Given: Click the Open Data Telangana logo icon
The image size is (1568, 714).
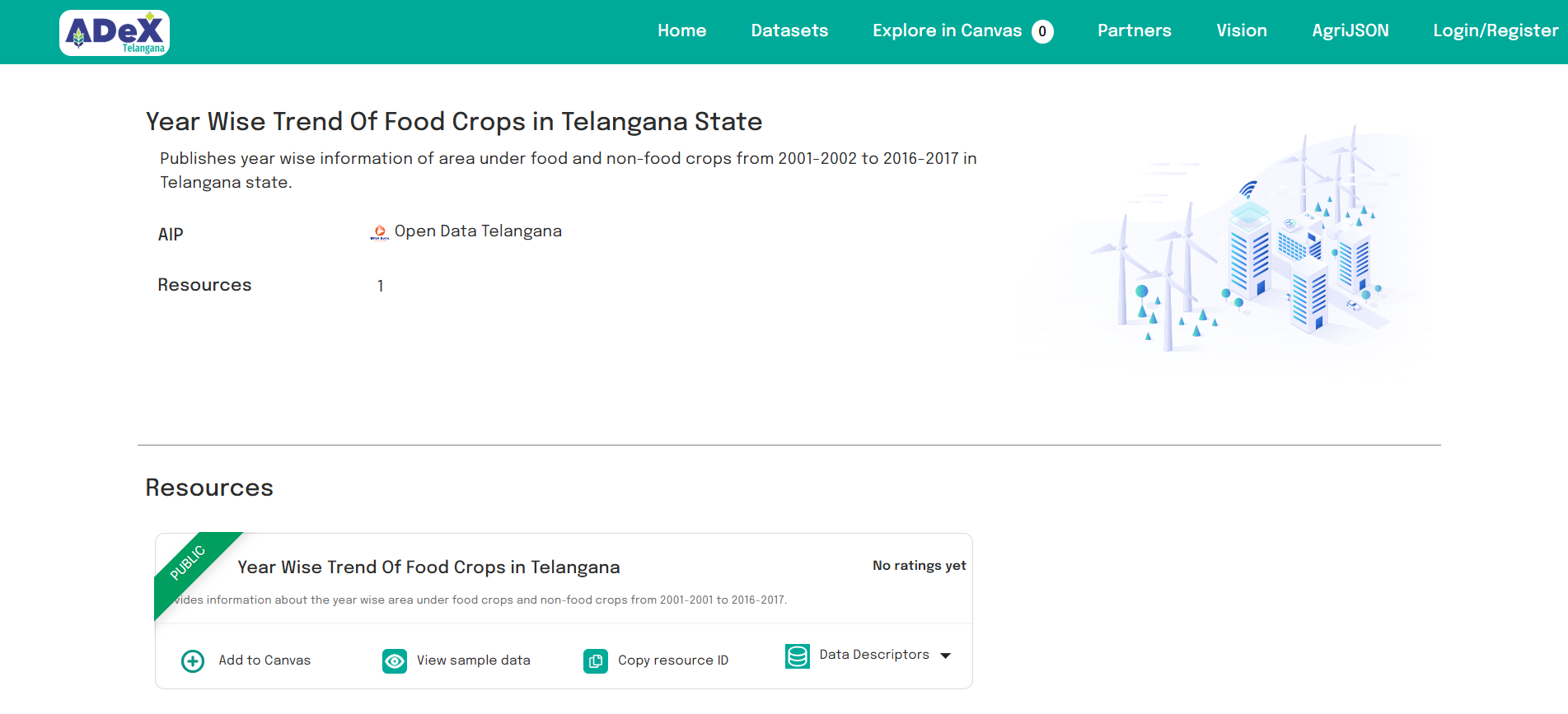Looking at the screenshot, I should (379, 233).
